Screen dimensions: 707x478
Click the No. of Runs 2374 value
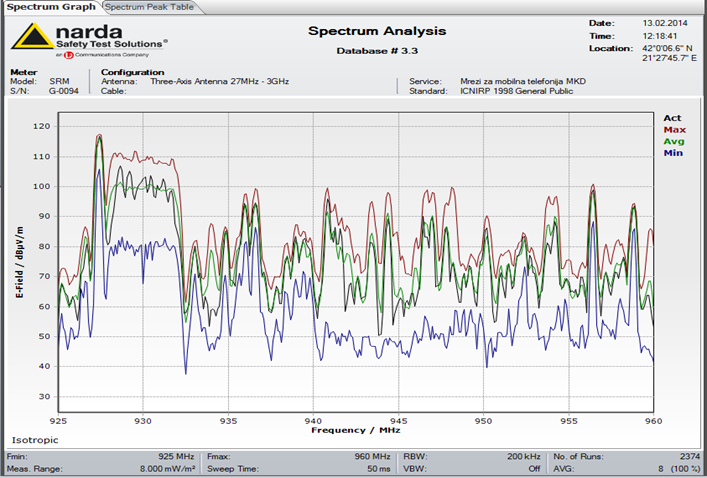tap(684, 455)
